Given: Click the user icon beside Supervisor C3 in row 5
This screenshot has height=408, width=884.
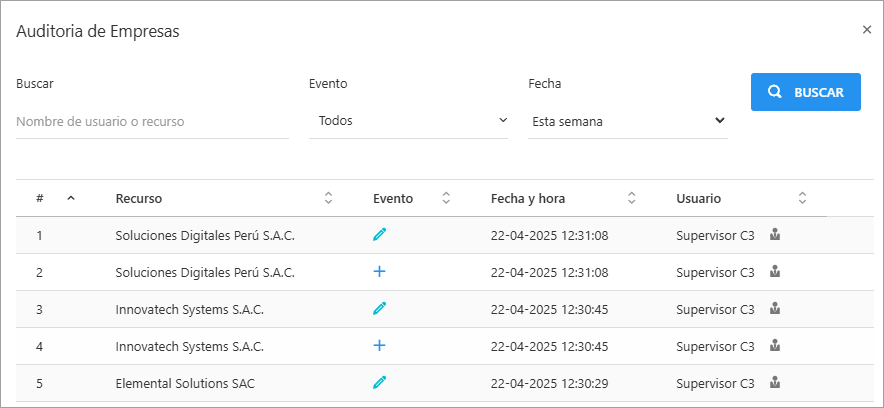Looking at the screenshot, I should [x=774, y=382].
